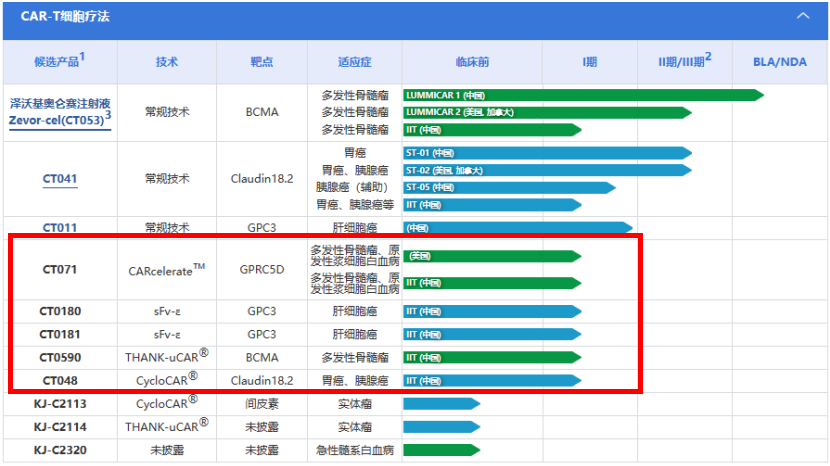
Task: Click the CT071 product name
Action: point(60,269)
